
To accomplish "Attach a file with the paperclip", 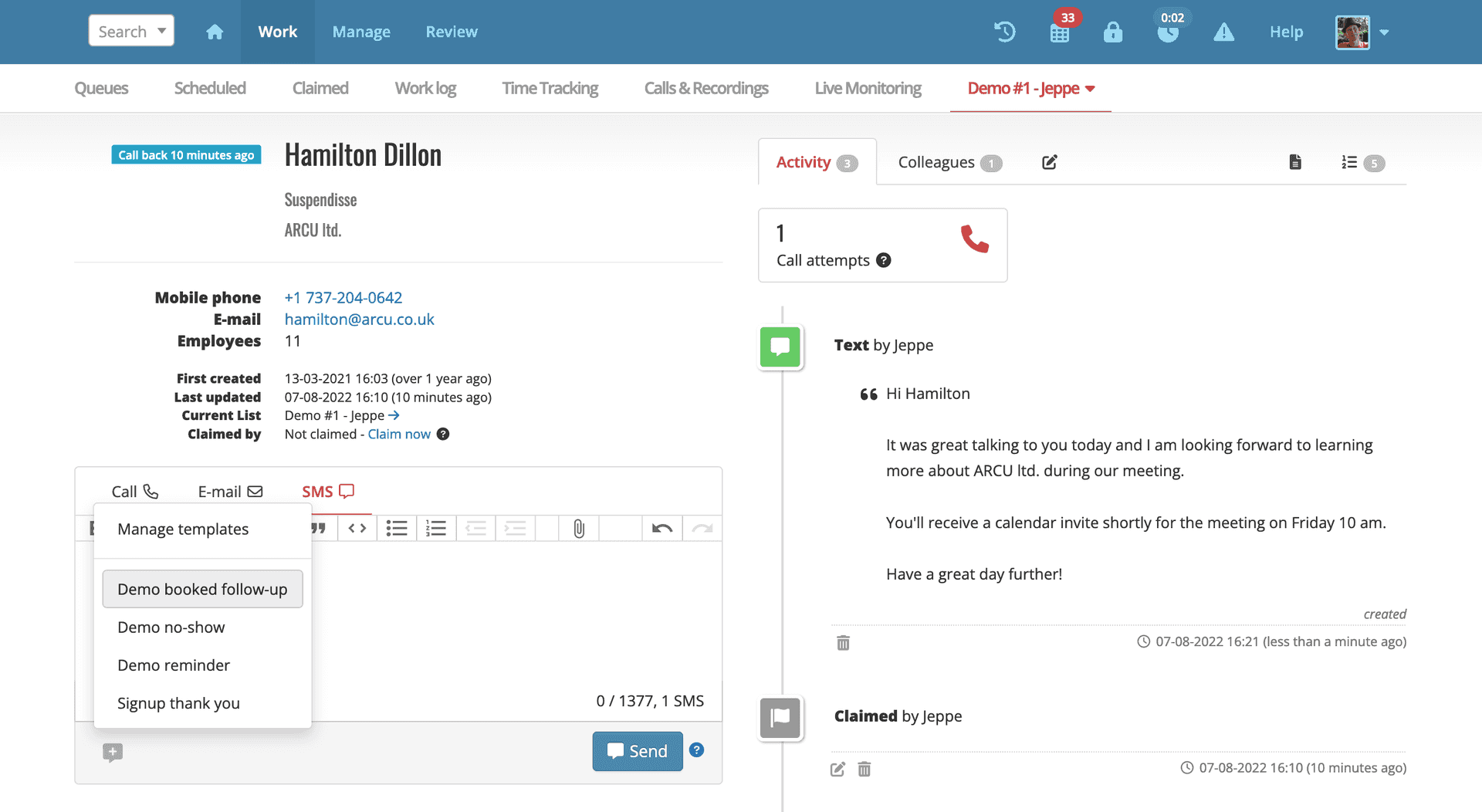I will (579, 528).
